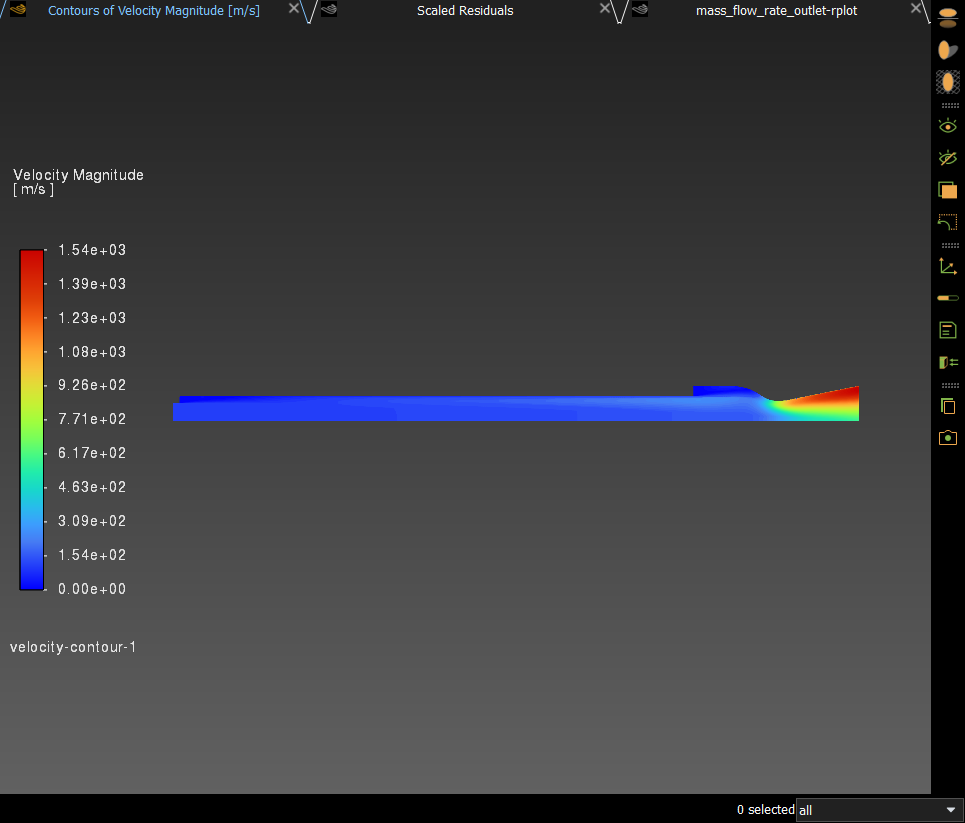965x823 pixels.
Task: Save picture using the camera icon
Action: point(948,438)
